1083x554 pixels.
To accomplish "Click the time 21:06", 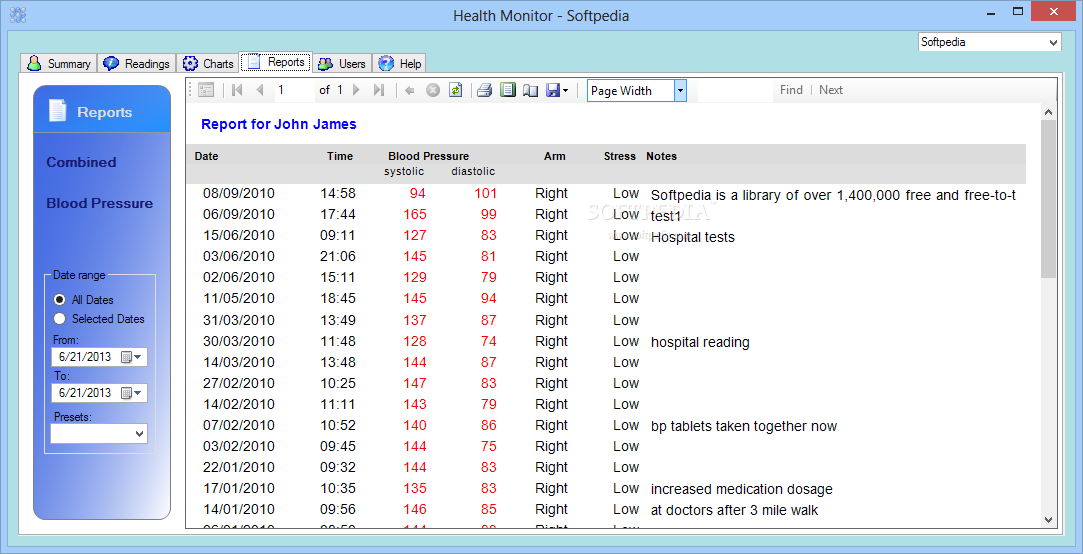I will (338, 256).
